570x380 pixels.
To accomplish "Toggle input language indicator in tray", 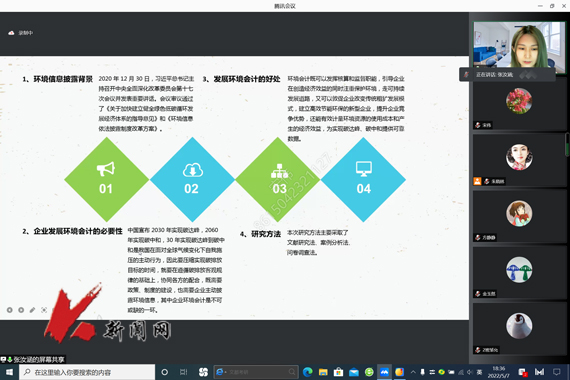I will [479, 372].
